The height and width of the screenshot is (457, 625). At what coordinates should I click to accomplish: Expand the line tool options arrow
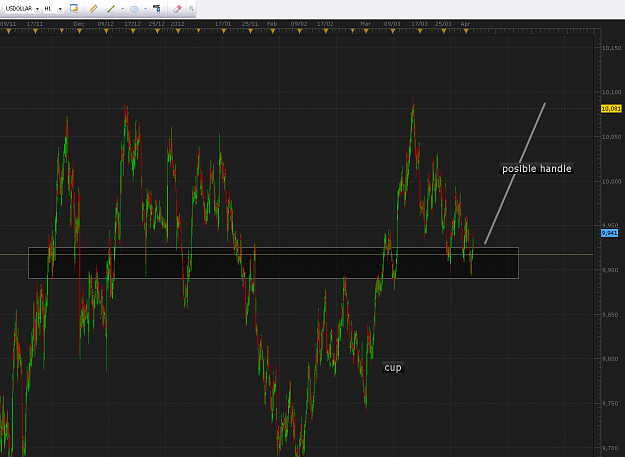point(122,8)
